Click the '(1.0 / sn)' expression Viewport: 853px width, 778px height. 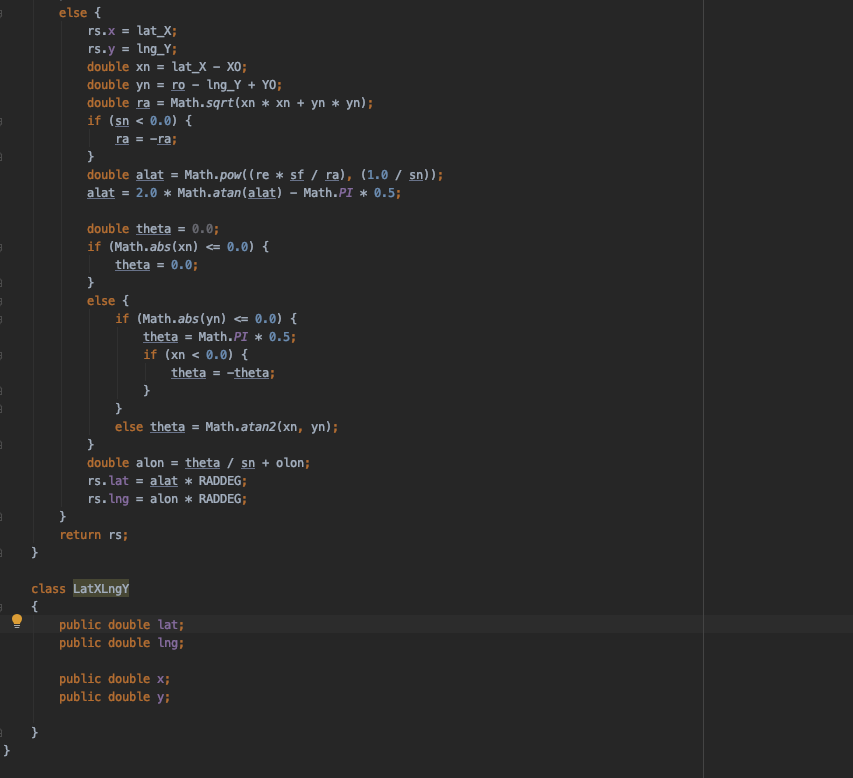394,175
